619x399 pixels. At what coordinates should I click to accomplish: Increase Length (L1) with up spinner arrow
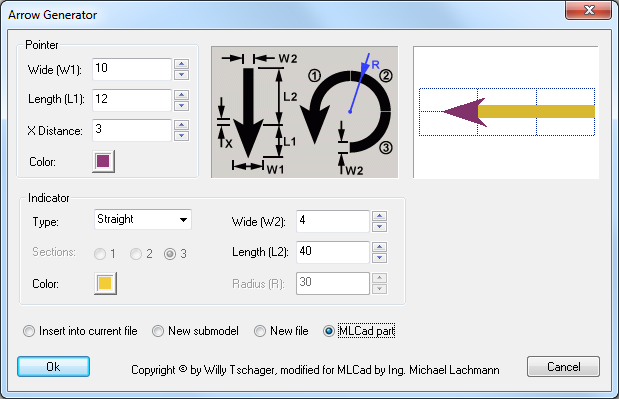point(181,95)
